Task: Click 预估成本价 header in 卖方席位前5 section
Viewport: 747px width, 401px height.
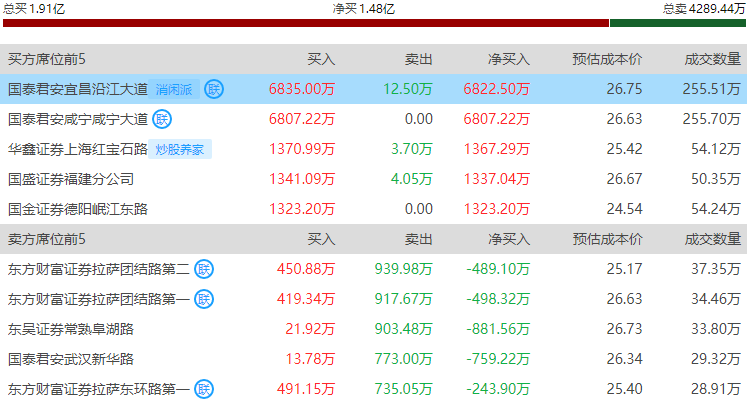Action: click(x=607, y=239)
